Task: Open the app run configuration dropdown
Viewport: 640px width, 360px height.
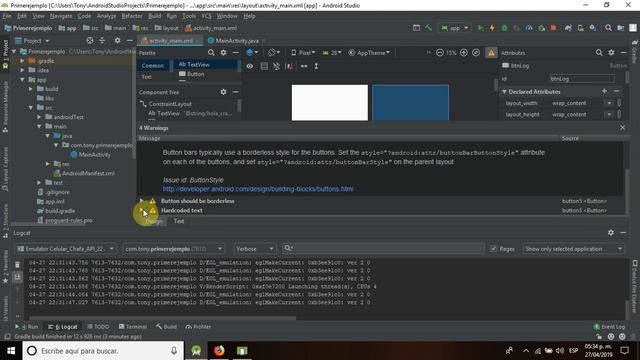Action: coord(454,28)
